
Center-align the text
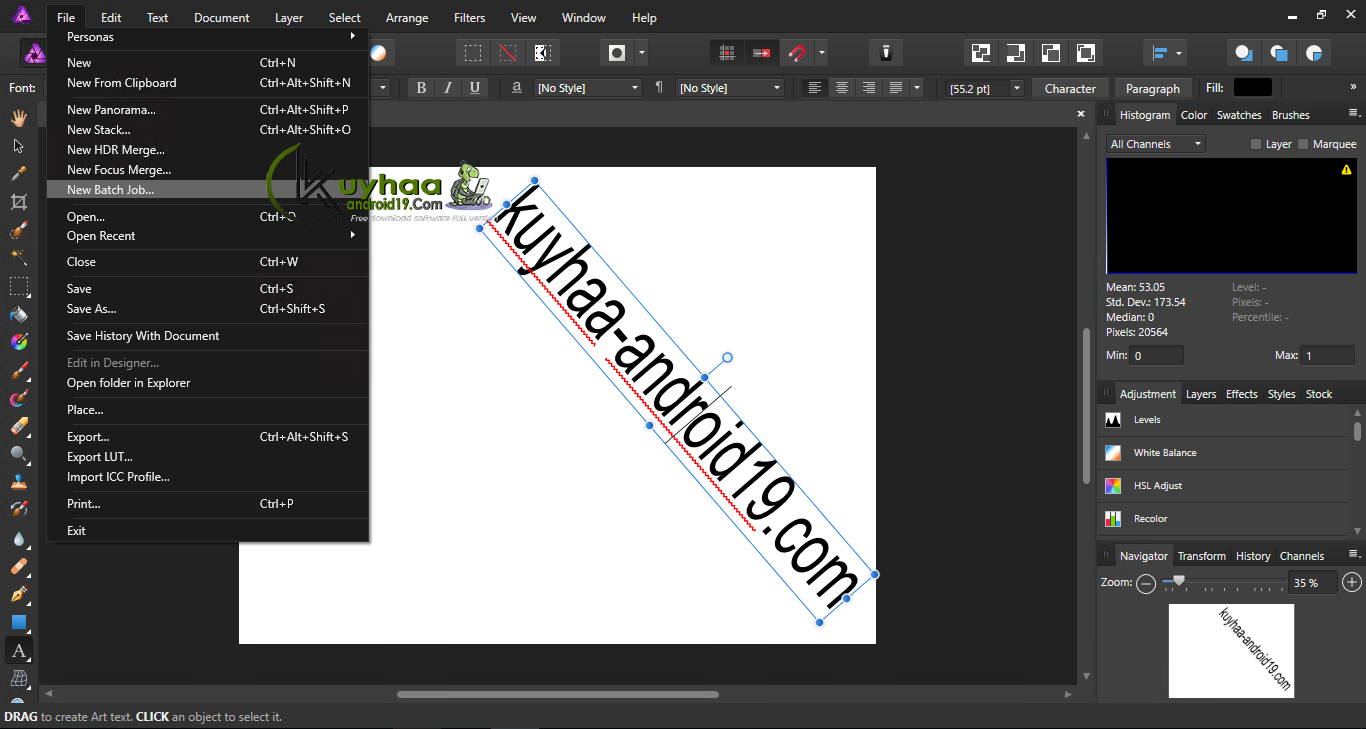842,88
